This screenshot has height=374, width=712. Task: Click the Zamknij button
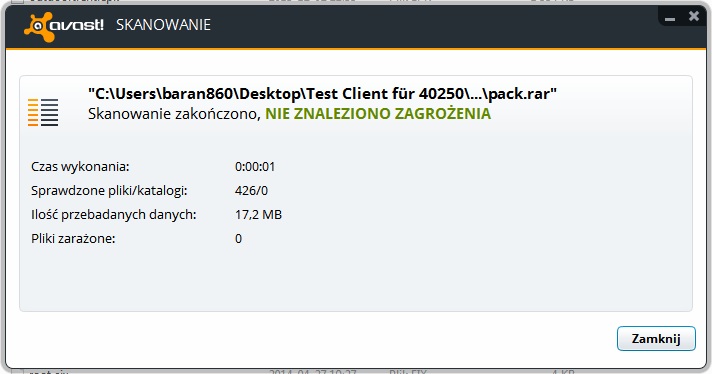656,339
